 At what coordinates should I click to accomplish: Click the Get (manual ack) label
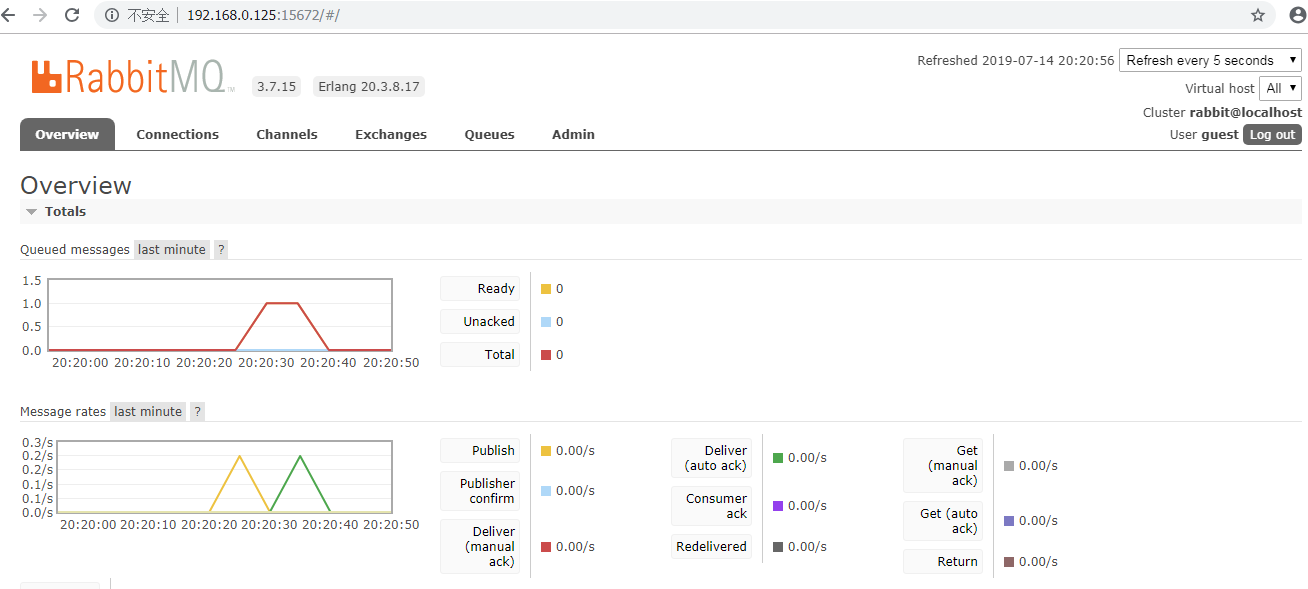943,465
